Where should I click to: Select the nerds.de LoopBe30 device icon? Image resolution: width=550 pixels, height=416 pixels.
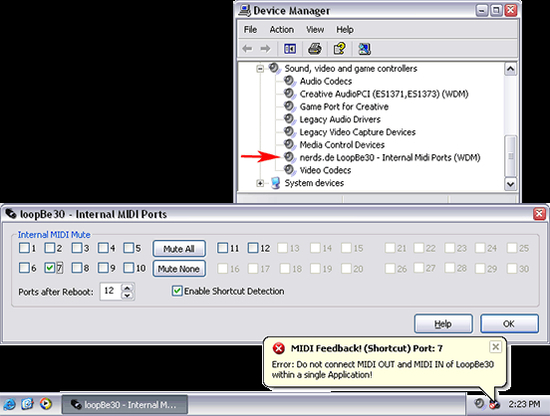tap(289, 157)
